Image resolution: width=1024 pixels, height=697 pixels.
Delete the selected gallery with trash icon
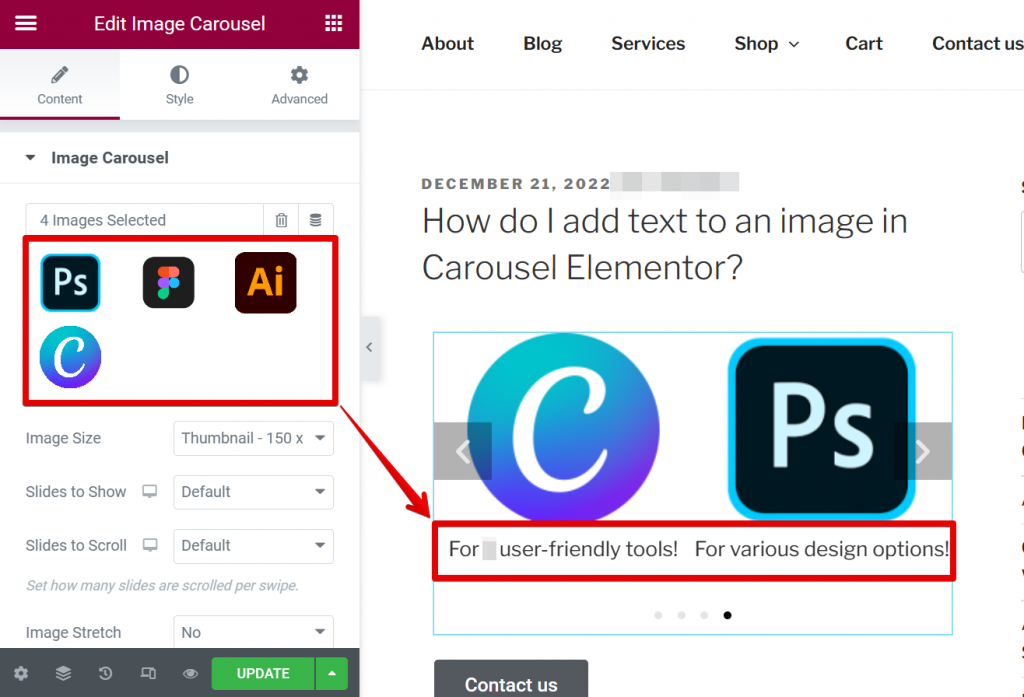[281, 219]
